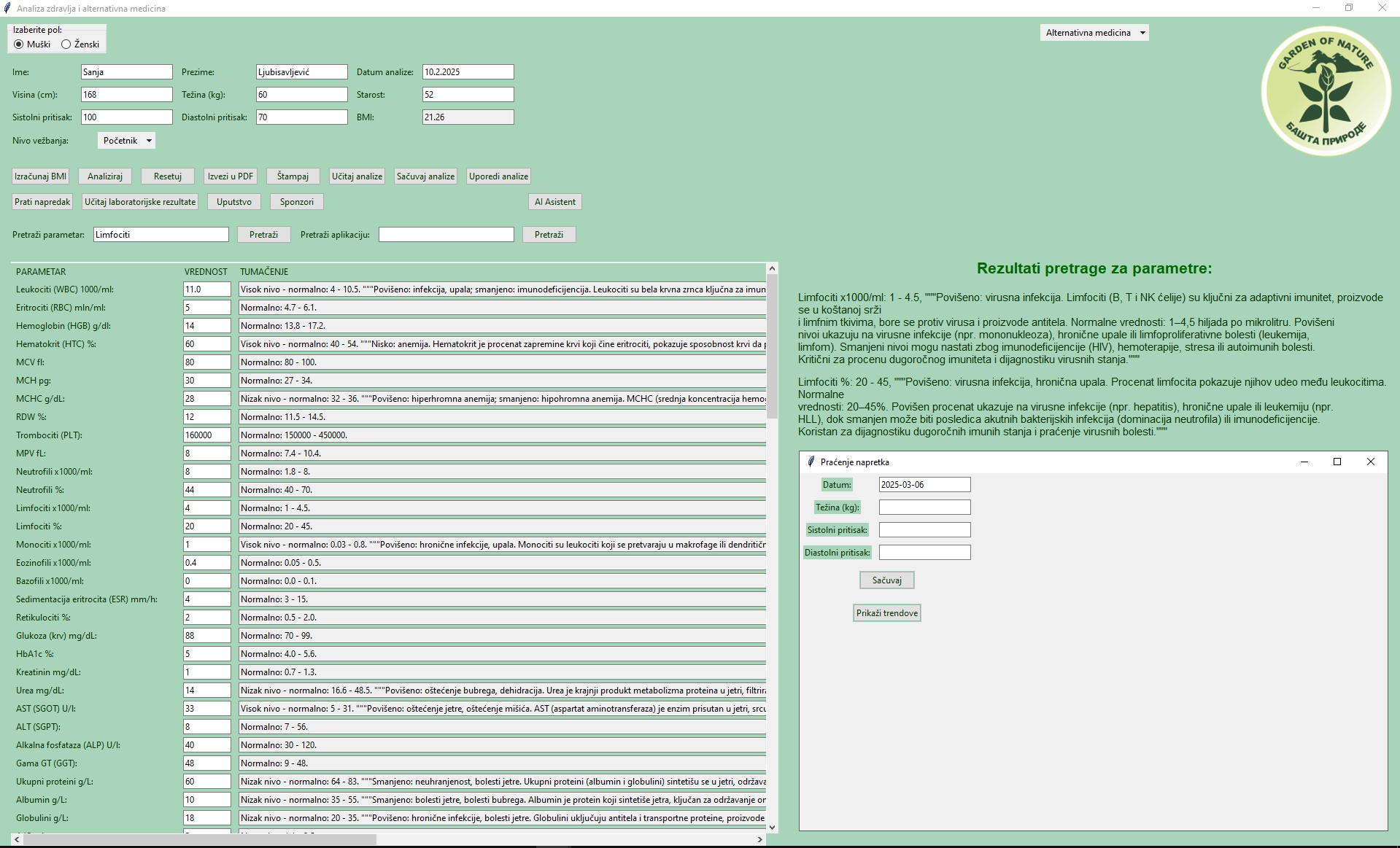Close the Praćenje napretka window
Viewport: 1400px width, 848px height.
tap(1371, 462)
